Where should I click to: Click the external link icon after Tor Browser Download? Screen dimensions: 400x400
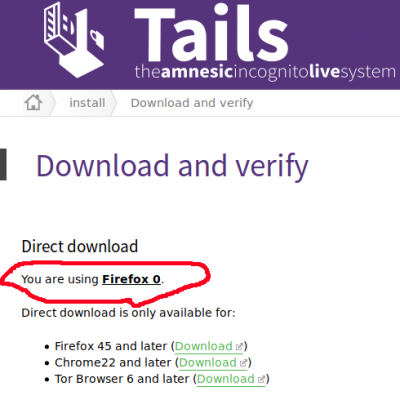point(261,379)
